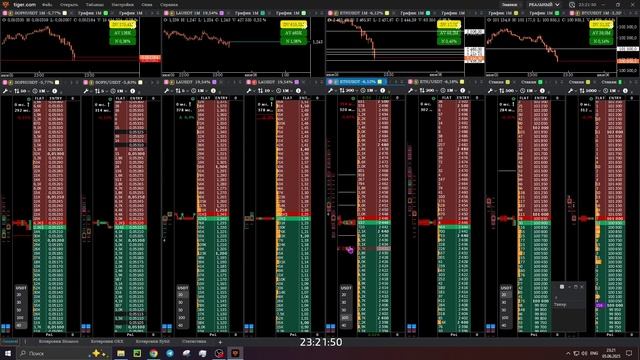Click blue squares icon in the -5,83% order book
This screenshot has height=360, width=640.
(x=86, y=327)
